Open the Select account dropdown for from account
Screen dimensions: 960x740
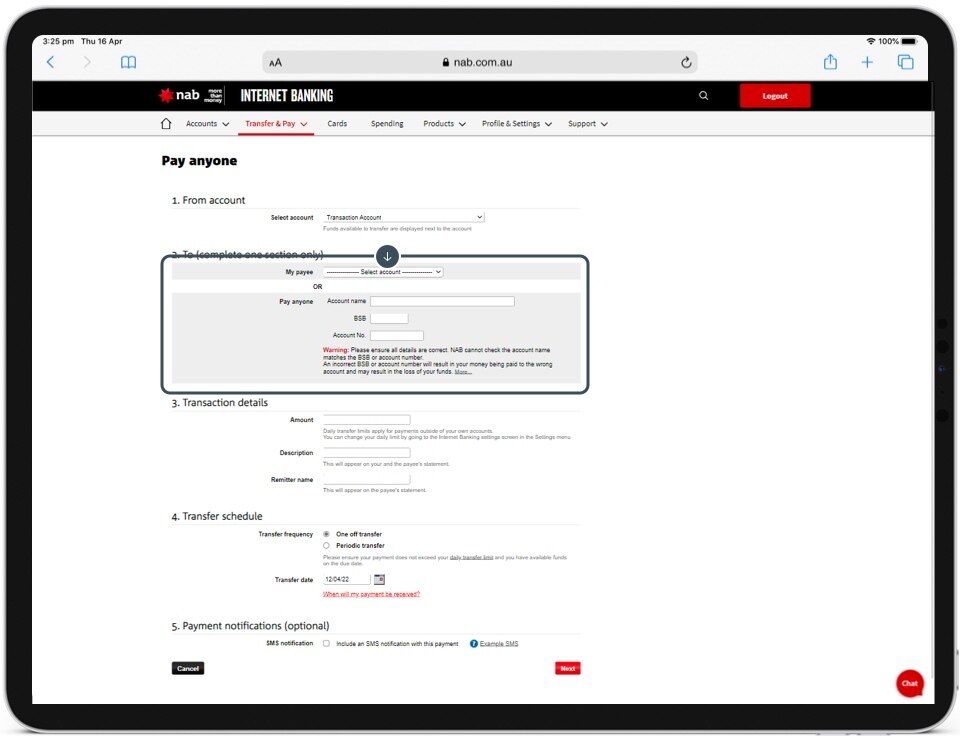403,217
